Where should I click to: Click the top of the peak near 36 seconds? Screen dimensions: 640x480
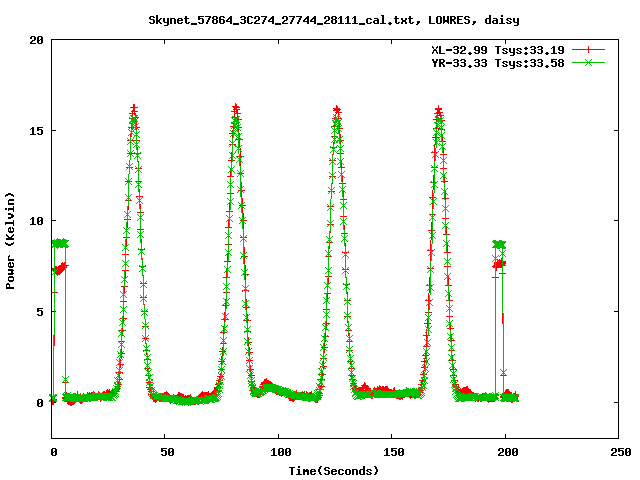(134, 110)
